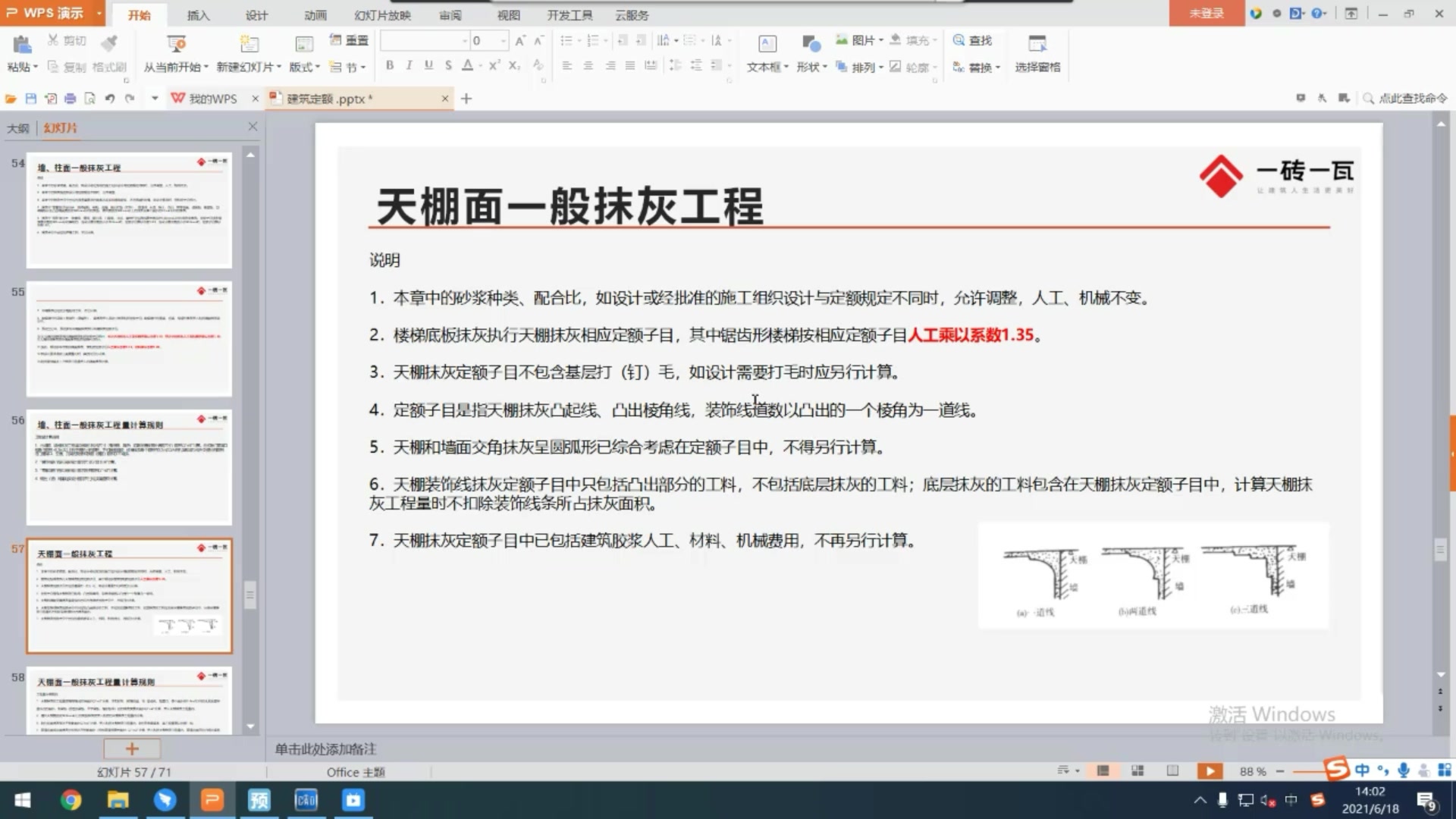Switch to the 插入 (Insert) ribbon tab
The height and width of the screenshot is (819, 1456).
pos(197,14)
